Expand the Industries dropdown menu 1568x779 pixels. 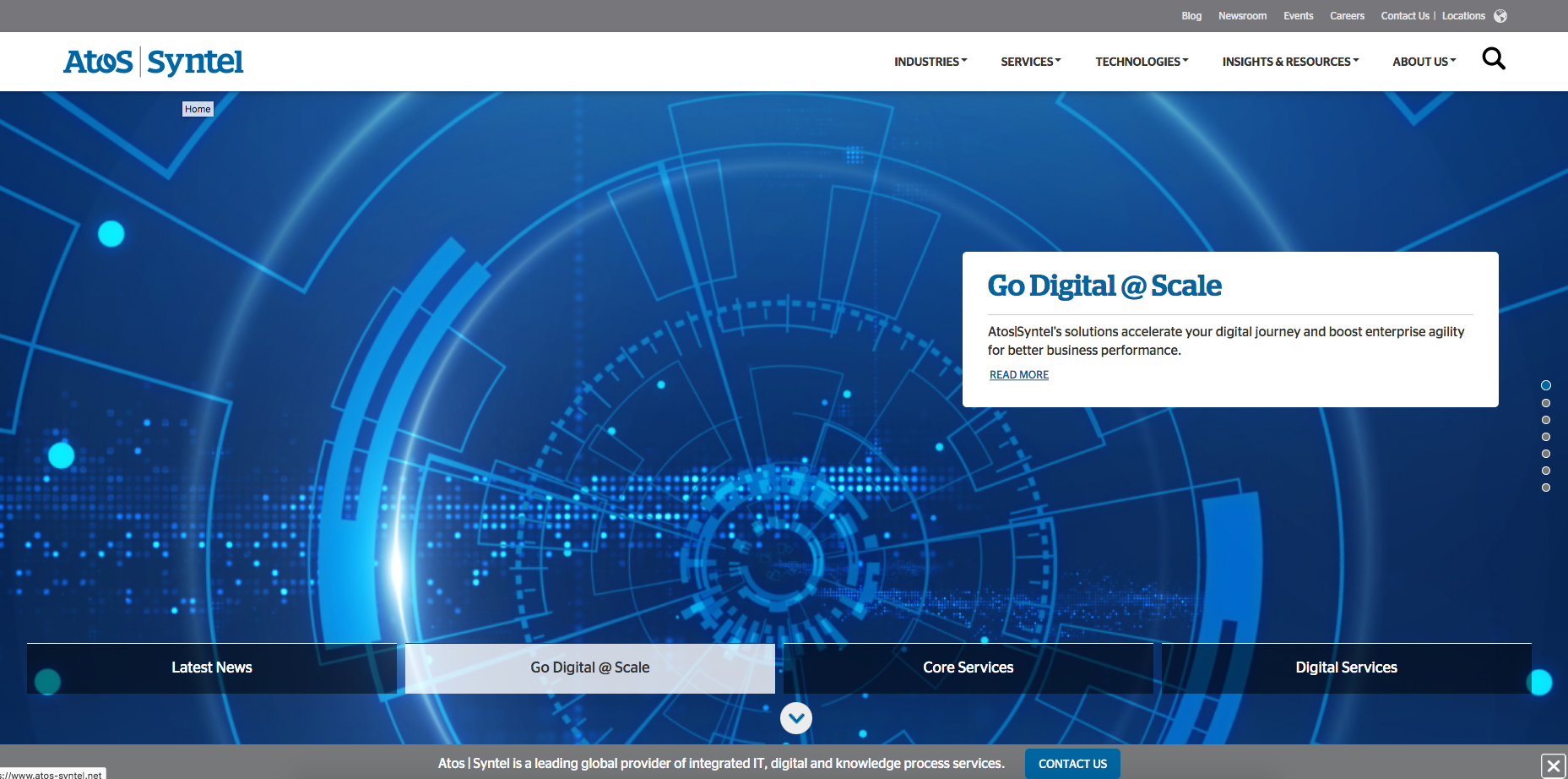pos(930,62)
